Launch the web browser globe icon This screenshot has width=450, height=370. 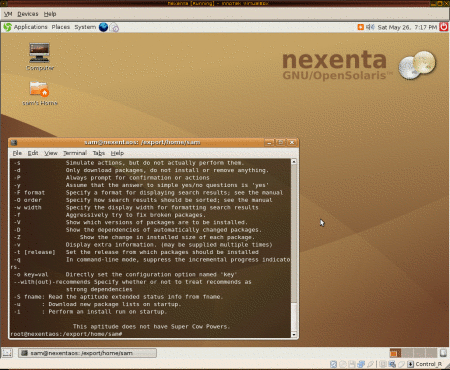click(103, 27)
